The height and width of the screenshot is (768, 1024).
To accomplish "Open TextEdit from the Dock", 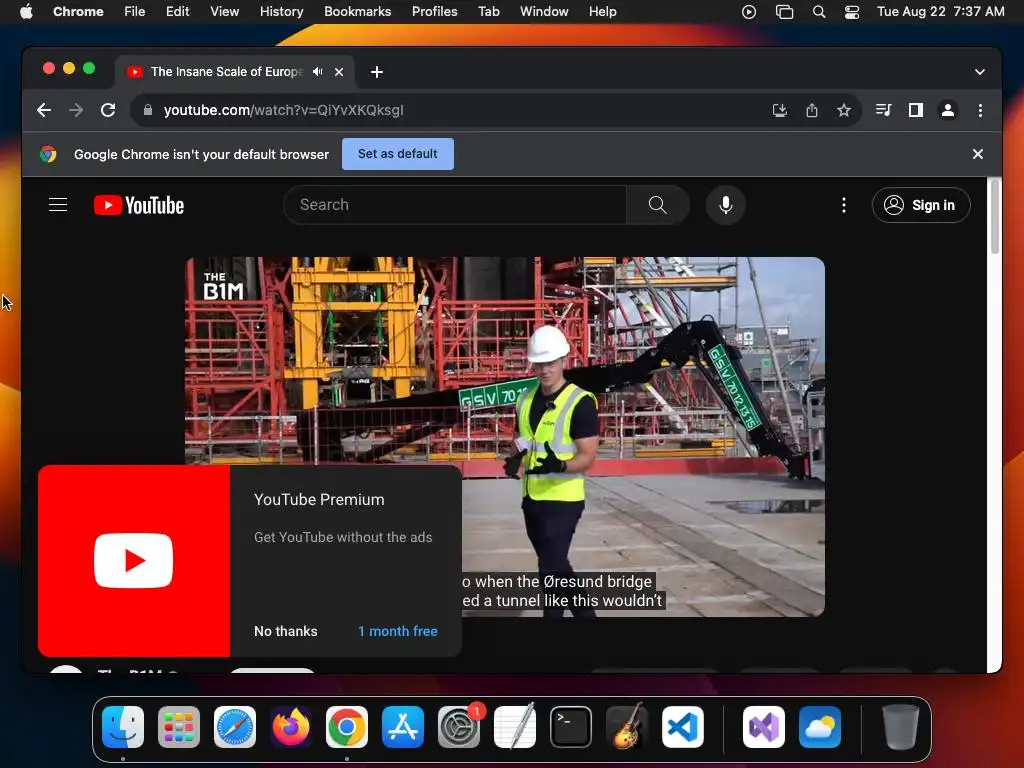I will [x=515, y=727].
